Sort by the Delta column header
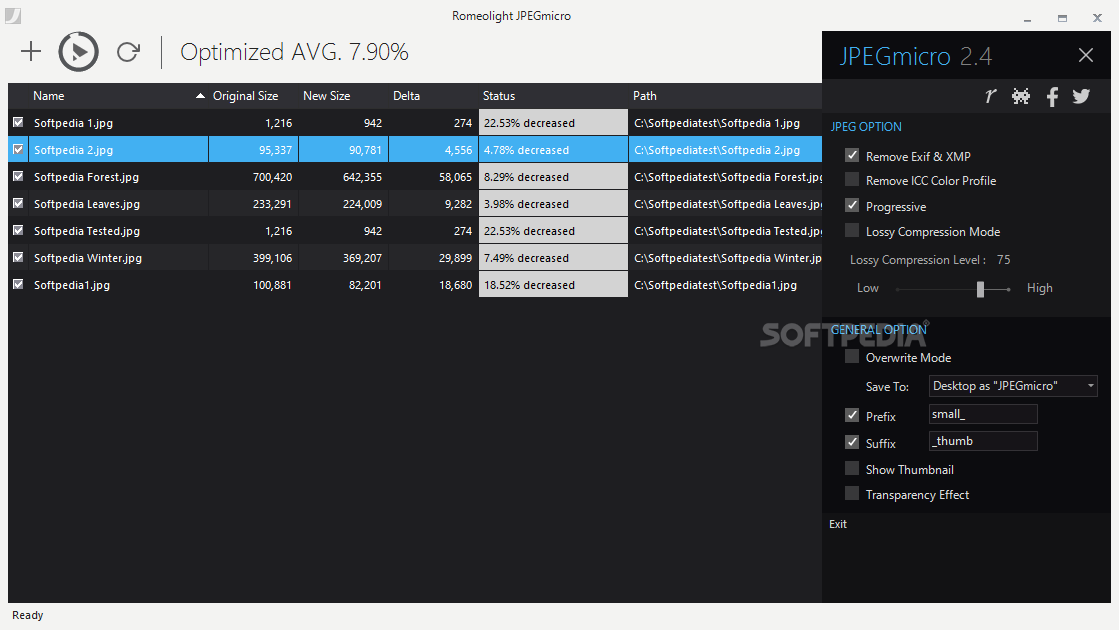Viewport: 1119px width, 630px height. coord(406,96)
